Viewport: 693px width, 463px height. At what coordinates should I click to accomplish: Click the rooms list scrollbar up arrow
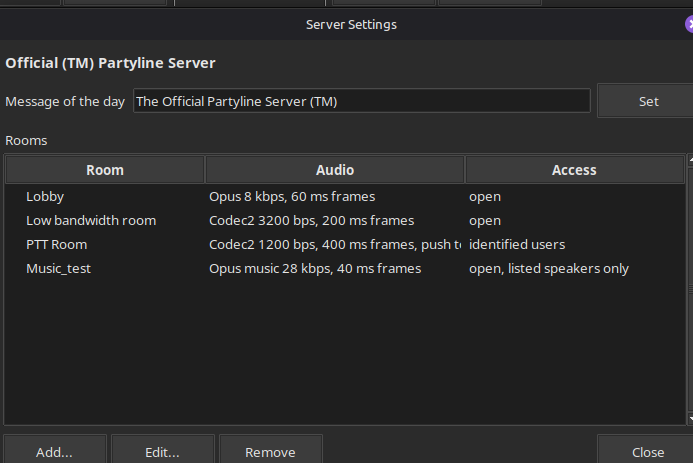690,160
